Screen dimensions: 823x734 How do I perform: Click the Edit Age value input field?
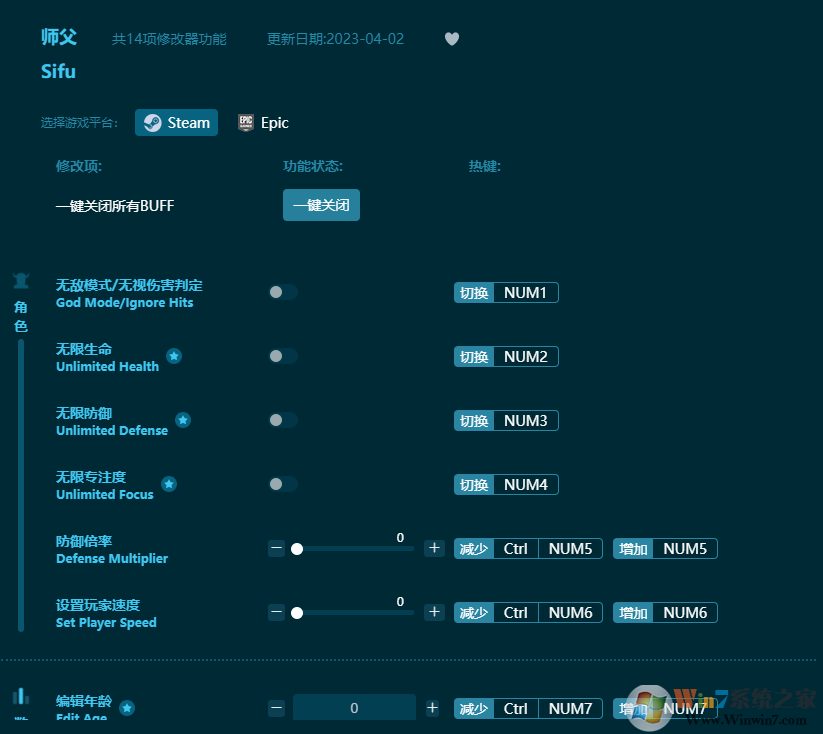[x=354, y=708]
